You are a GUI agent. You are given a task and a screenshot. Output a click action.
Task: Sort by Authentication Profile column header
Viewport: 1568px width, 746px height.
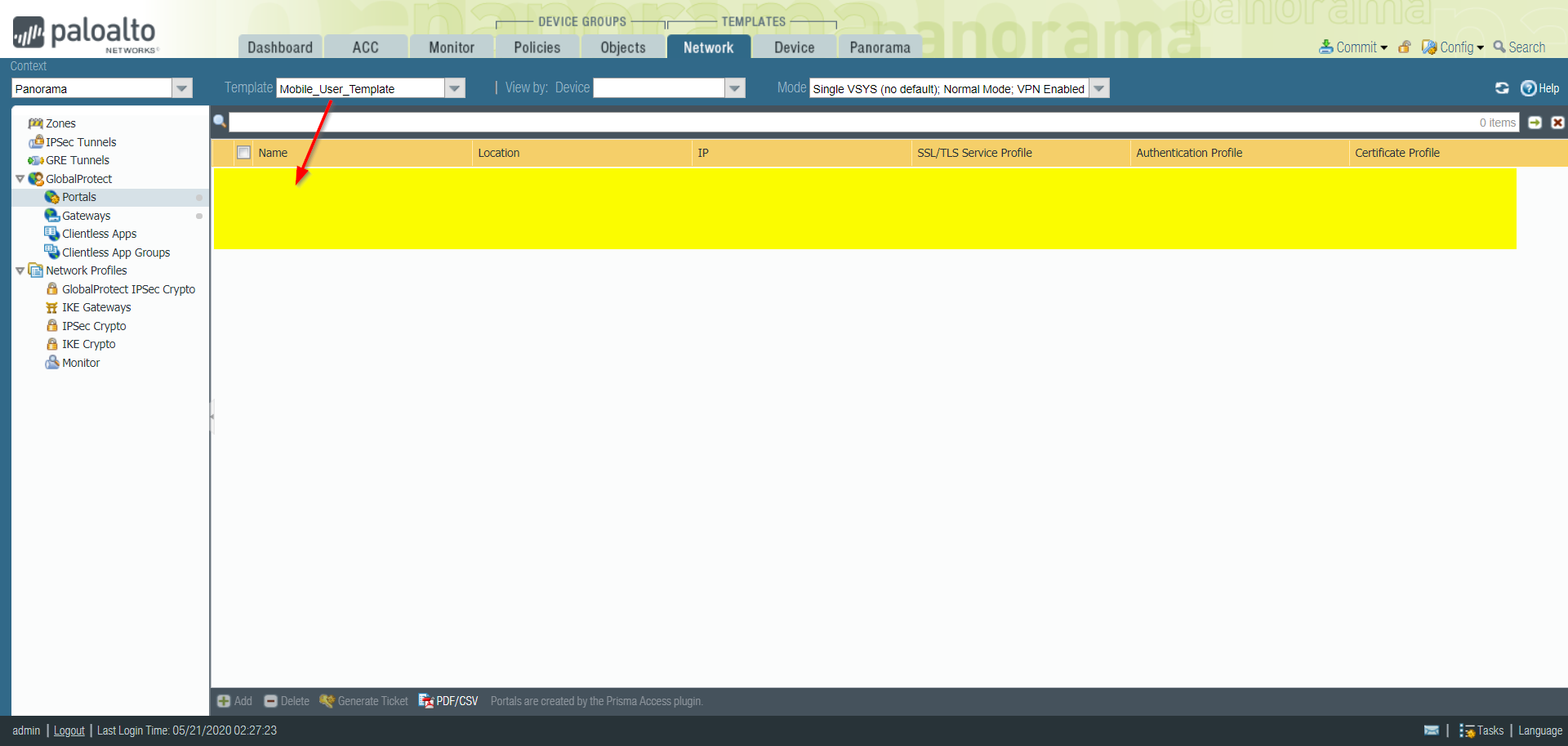(x=1240, y=153)
